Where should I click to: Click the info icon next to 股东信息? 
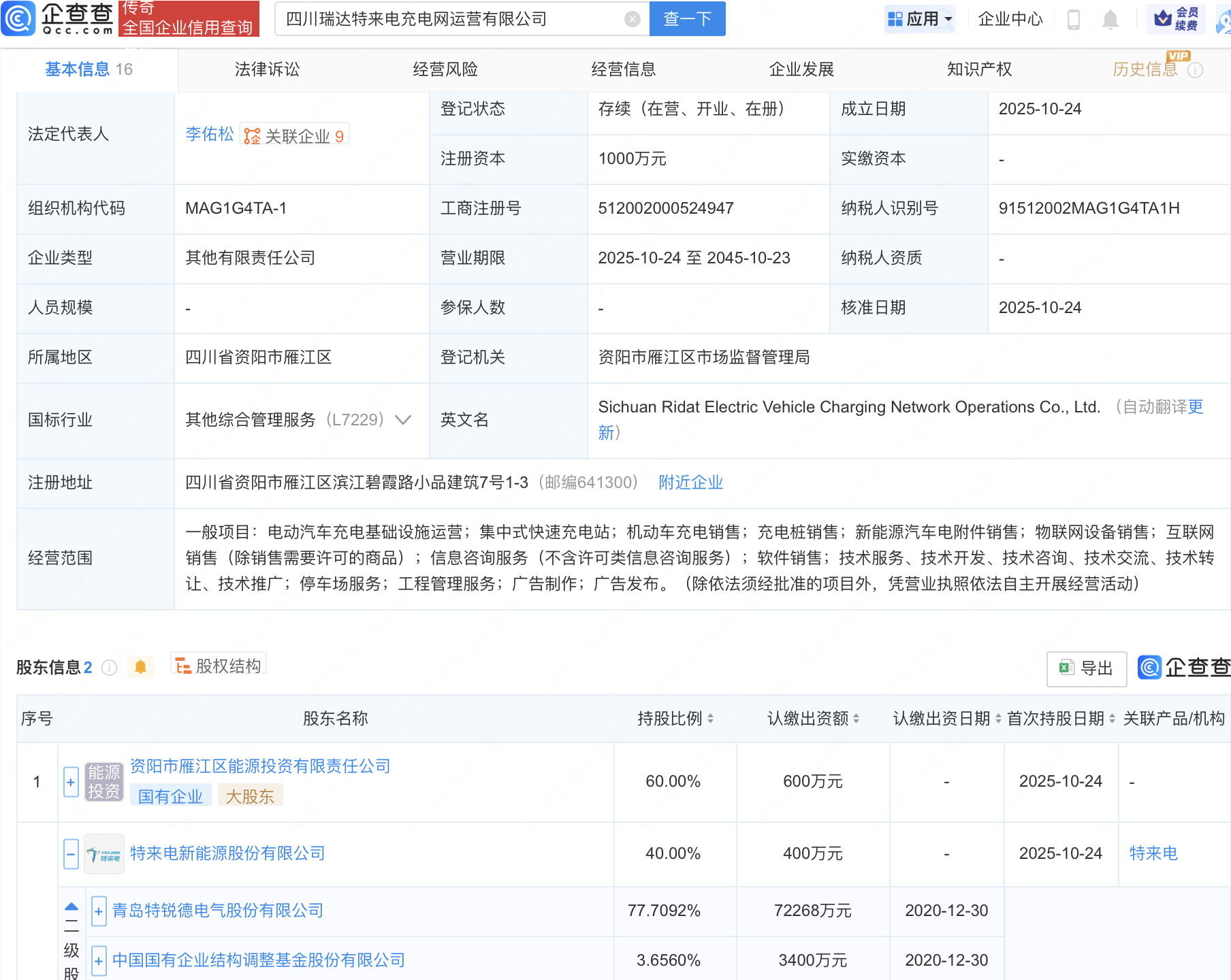coord(109,668)
